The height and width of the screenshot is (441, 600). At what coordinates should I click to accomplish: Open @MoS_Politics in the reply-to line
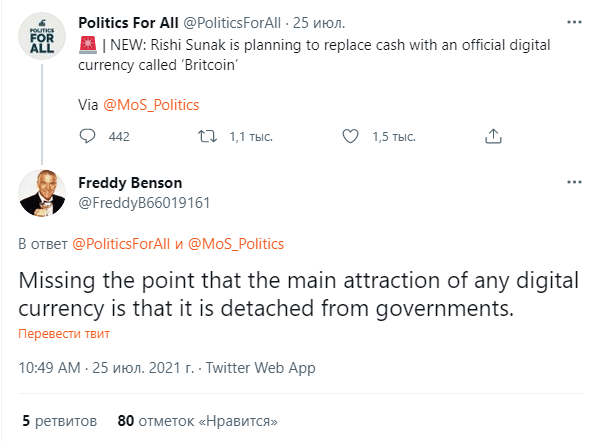click(236, 244)
